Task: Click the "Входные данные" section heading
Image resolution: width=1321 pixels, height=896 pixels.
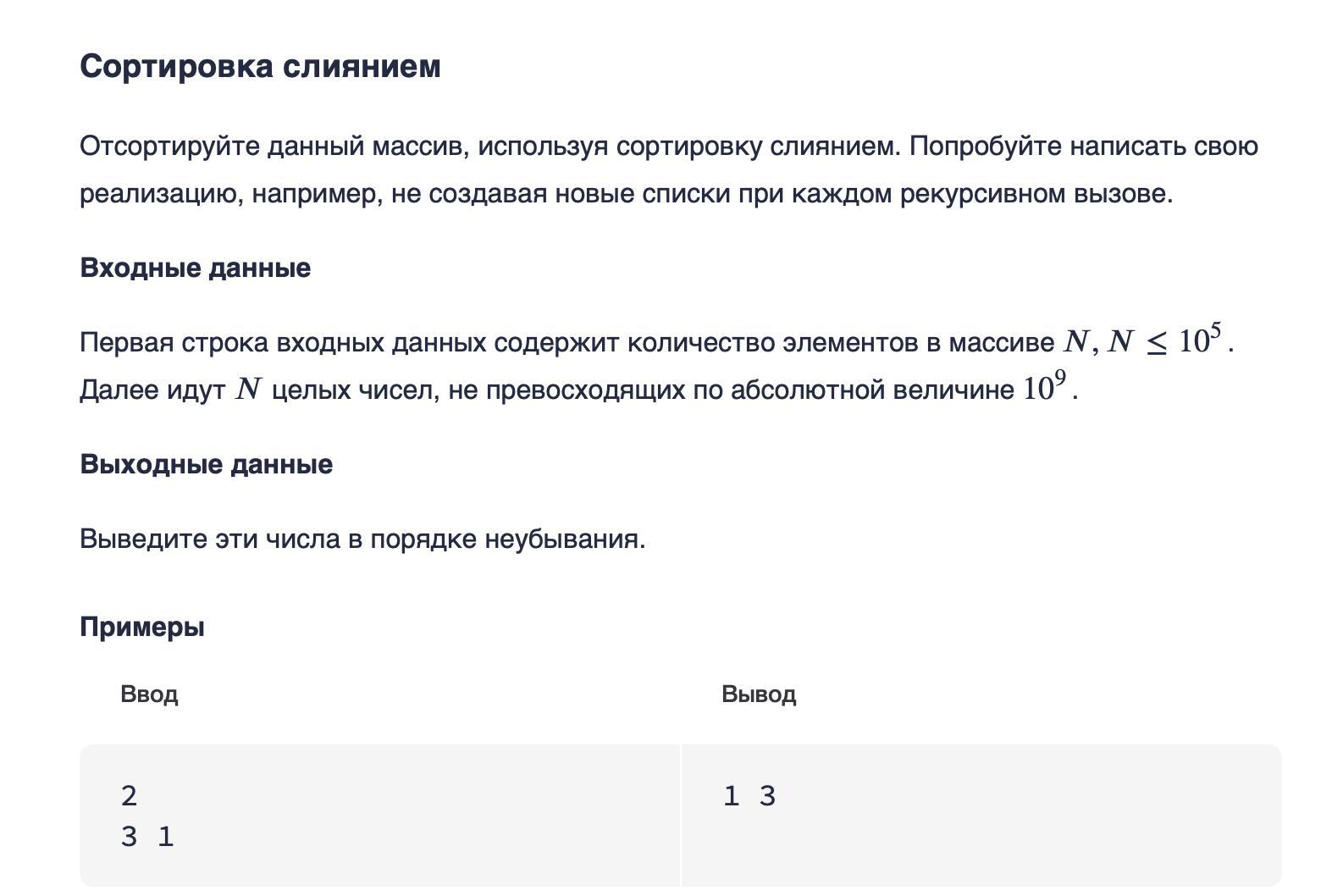Action: pos(195,268)
